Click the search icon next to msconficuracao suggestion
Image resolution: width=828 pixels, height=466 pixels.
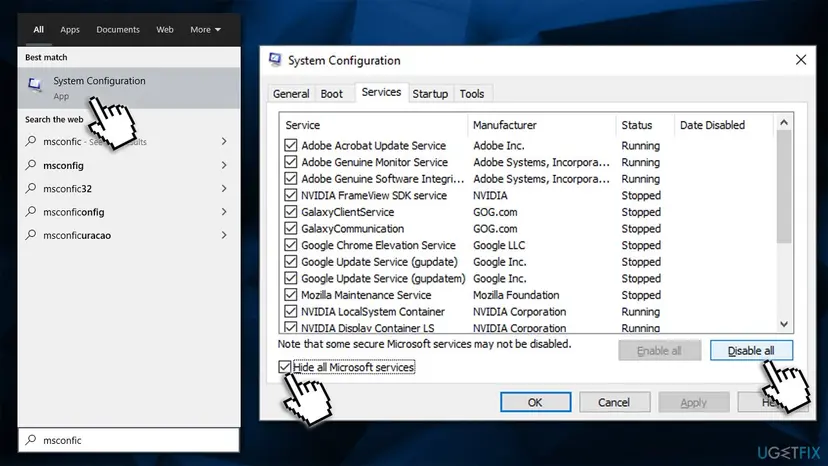click(31, 235)
